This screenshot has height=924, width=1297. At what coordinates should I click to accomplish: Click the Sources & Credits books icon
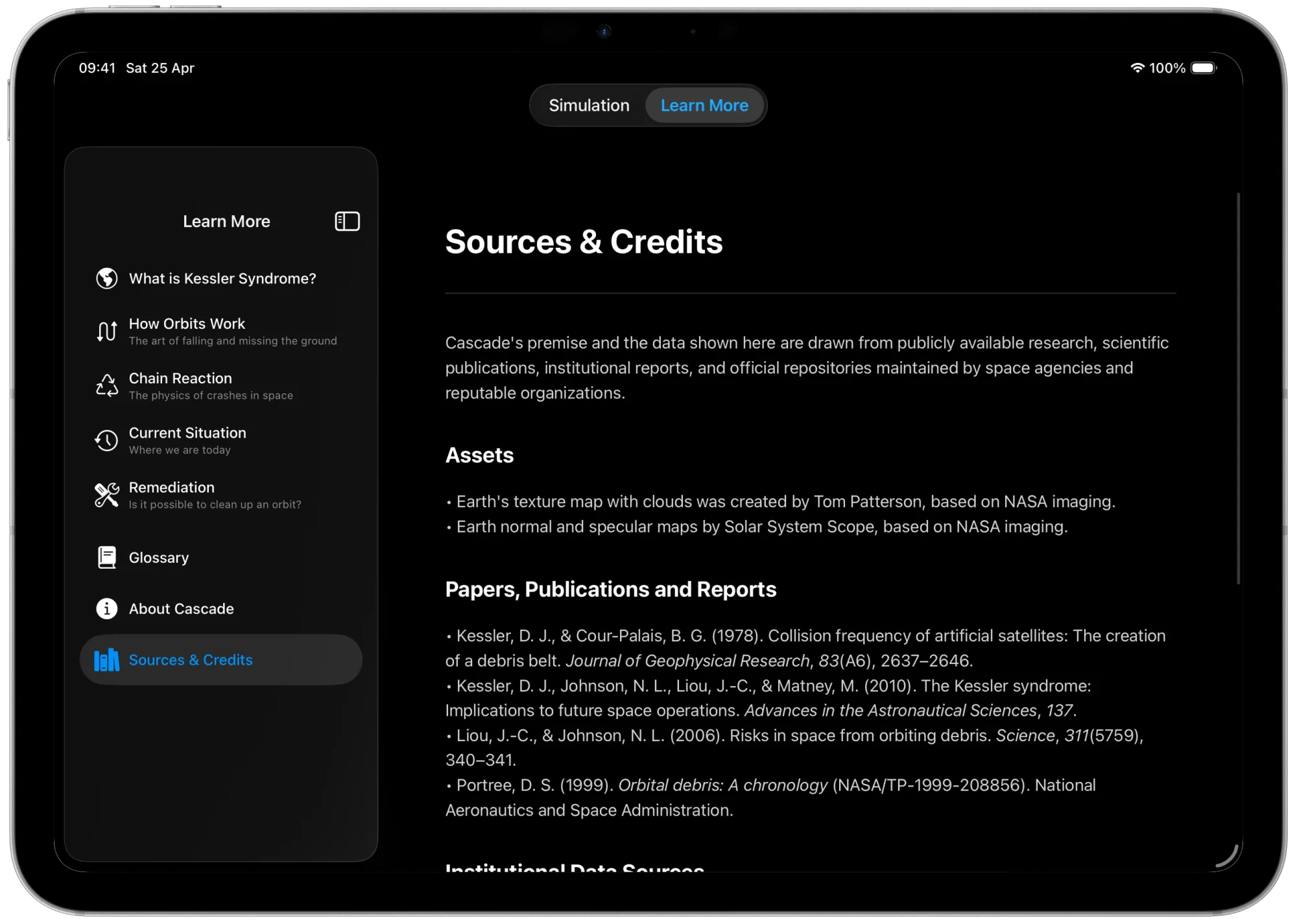click(107, 660)
